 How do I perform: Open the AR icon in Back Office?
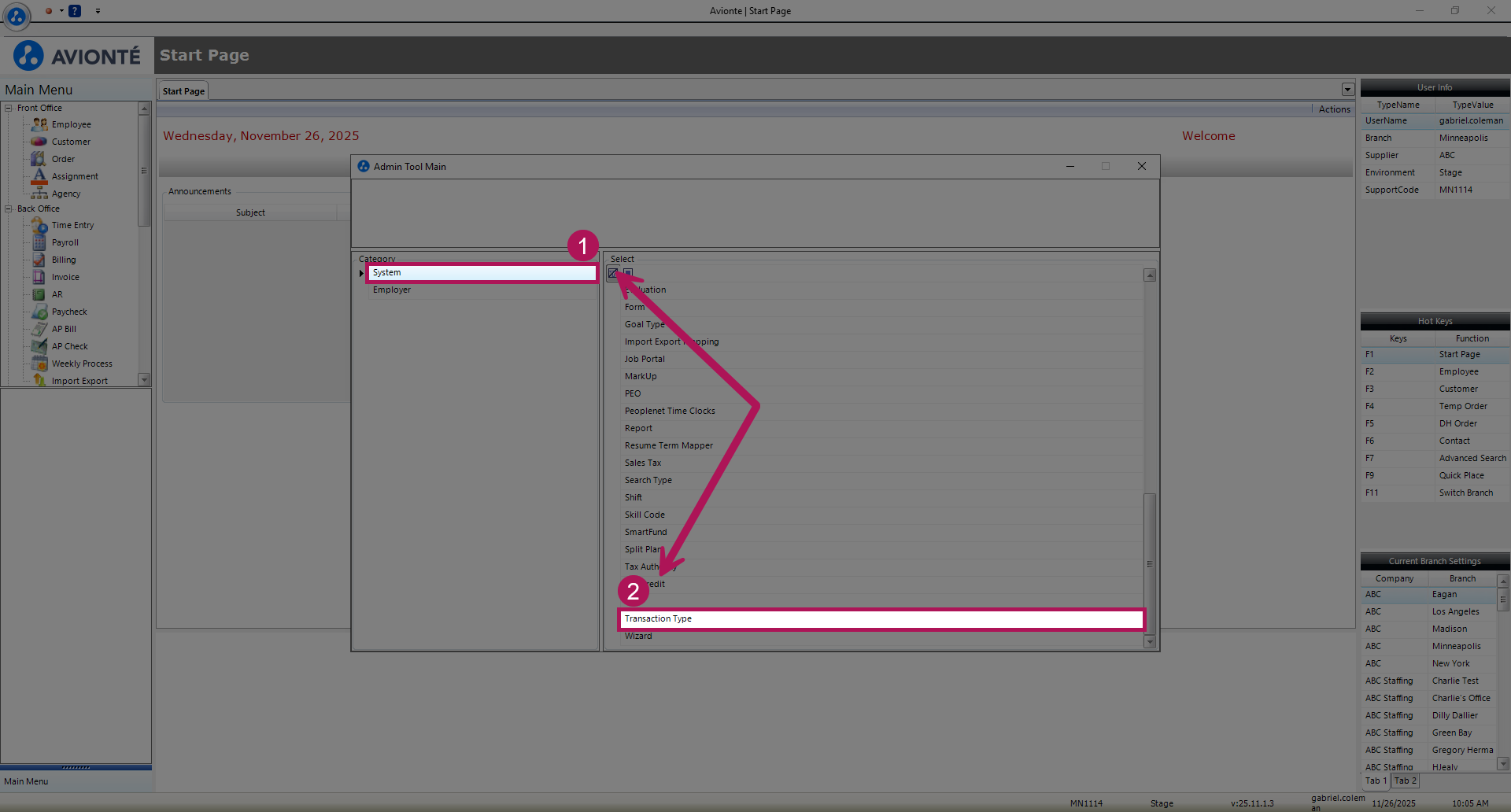pos(39,294)
